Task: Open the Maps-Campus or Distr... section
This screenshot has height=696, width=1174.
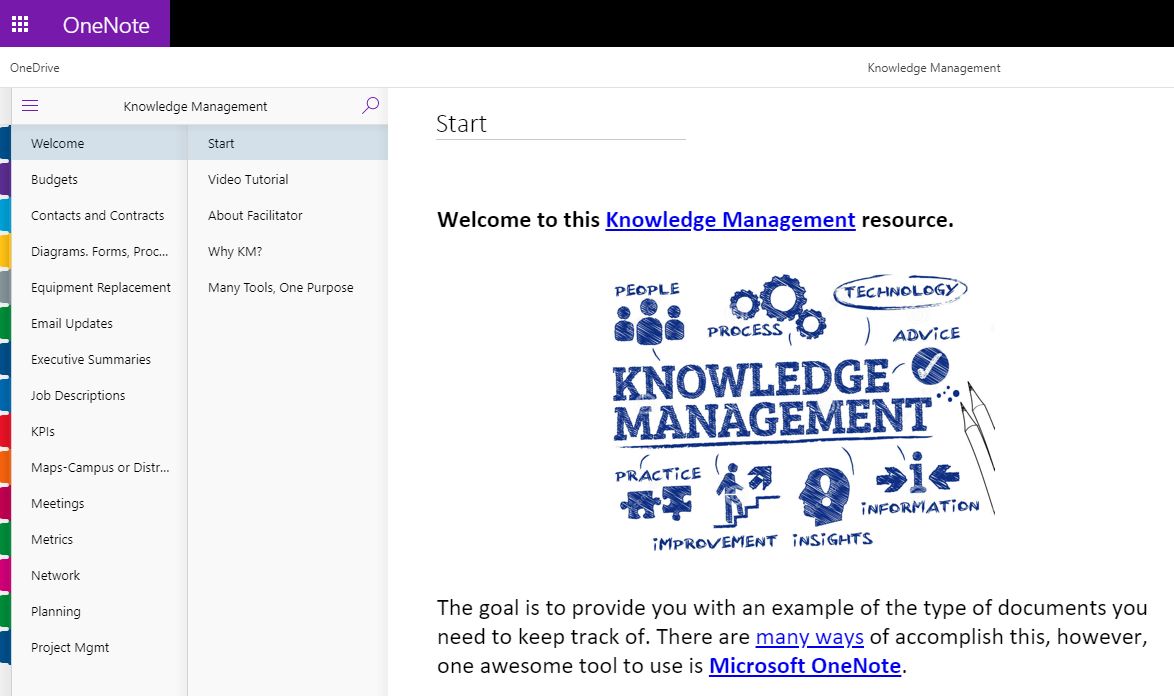Action: 99,466
